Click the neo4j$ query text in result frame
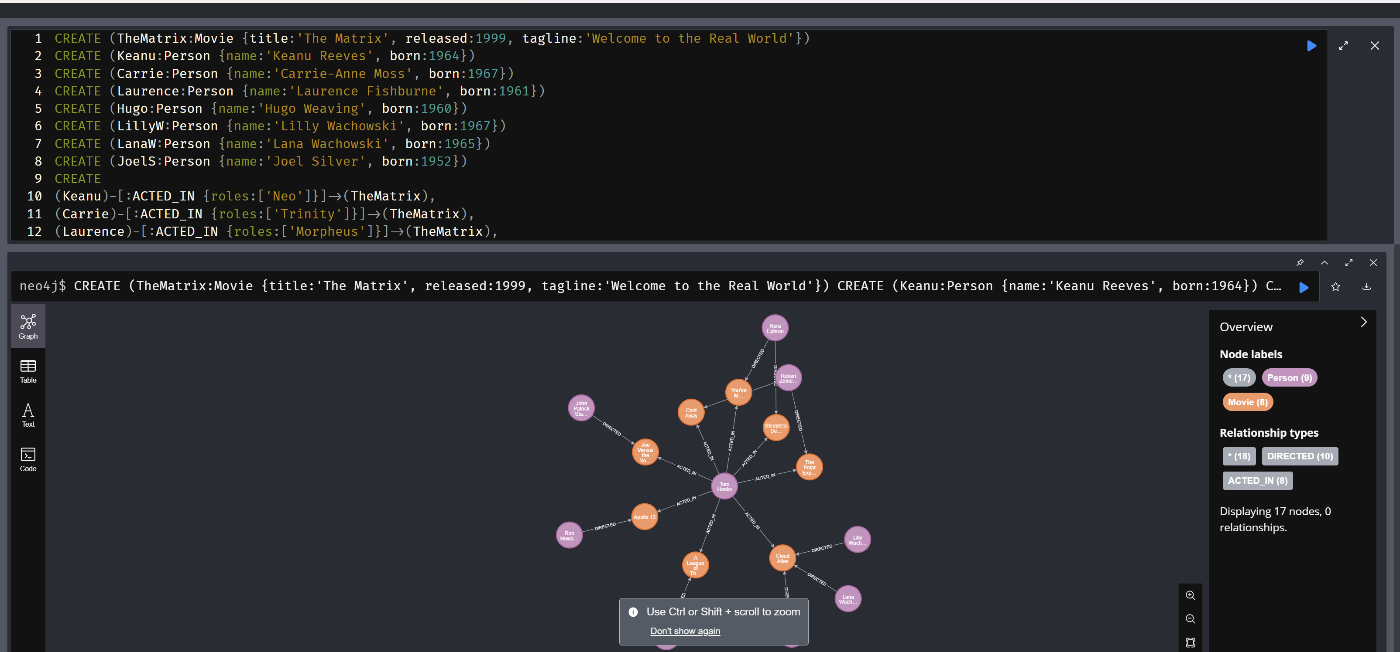 650,286
